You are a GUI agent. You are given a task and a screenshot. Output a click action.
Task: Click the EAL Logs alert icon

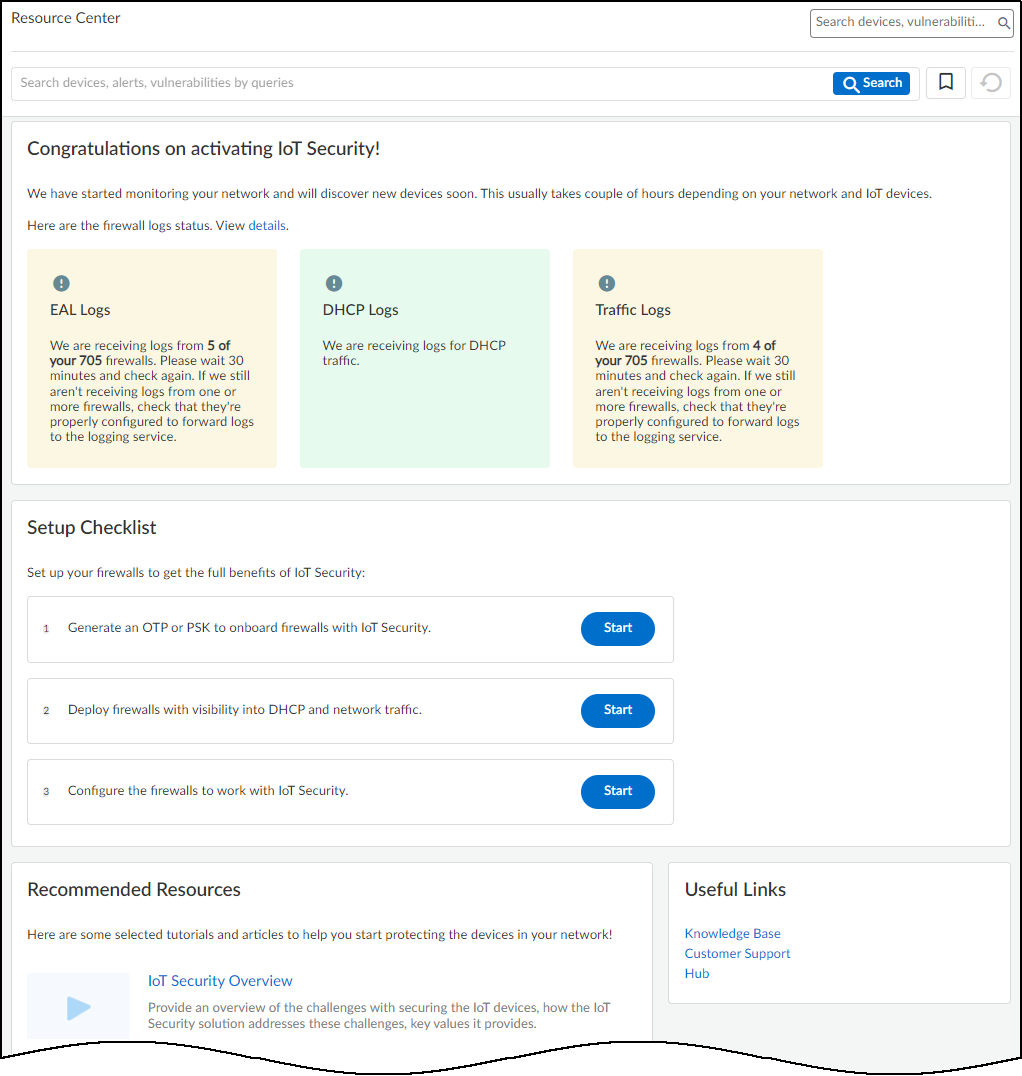tap(61, 284)
